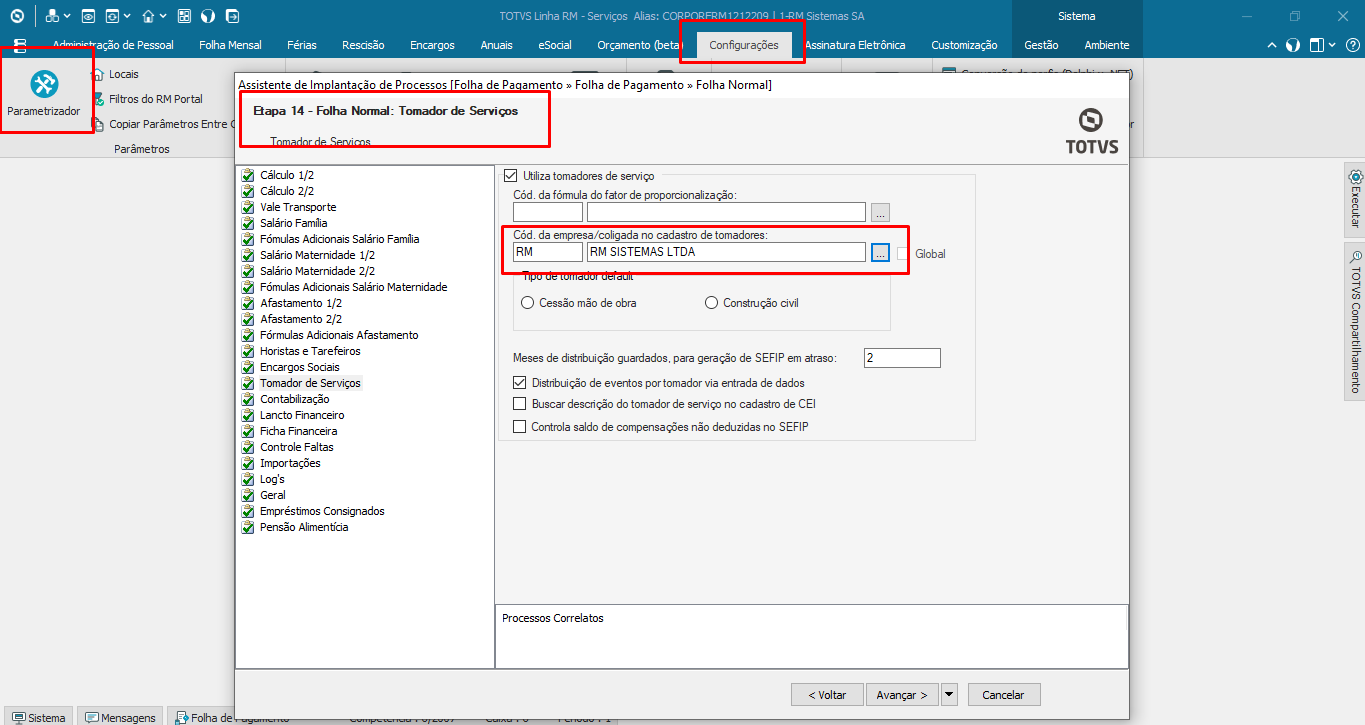Select Empréstimos Consignados step
The width and height of the screenshot is (1365, 725).
coord(322,511)
